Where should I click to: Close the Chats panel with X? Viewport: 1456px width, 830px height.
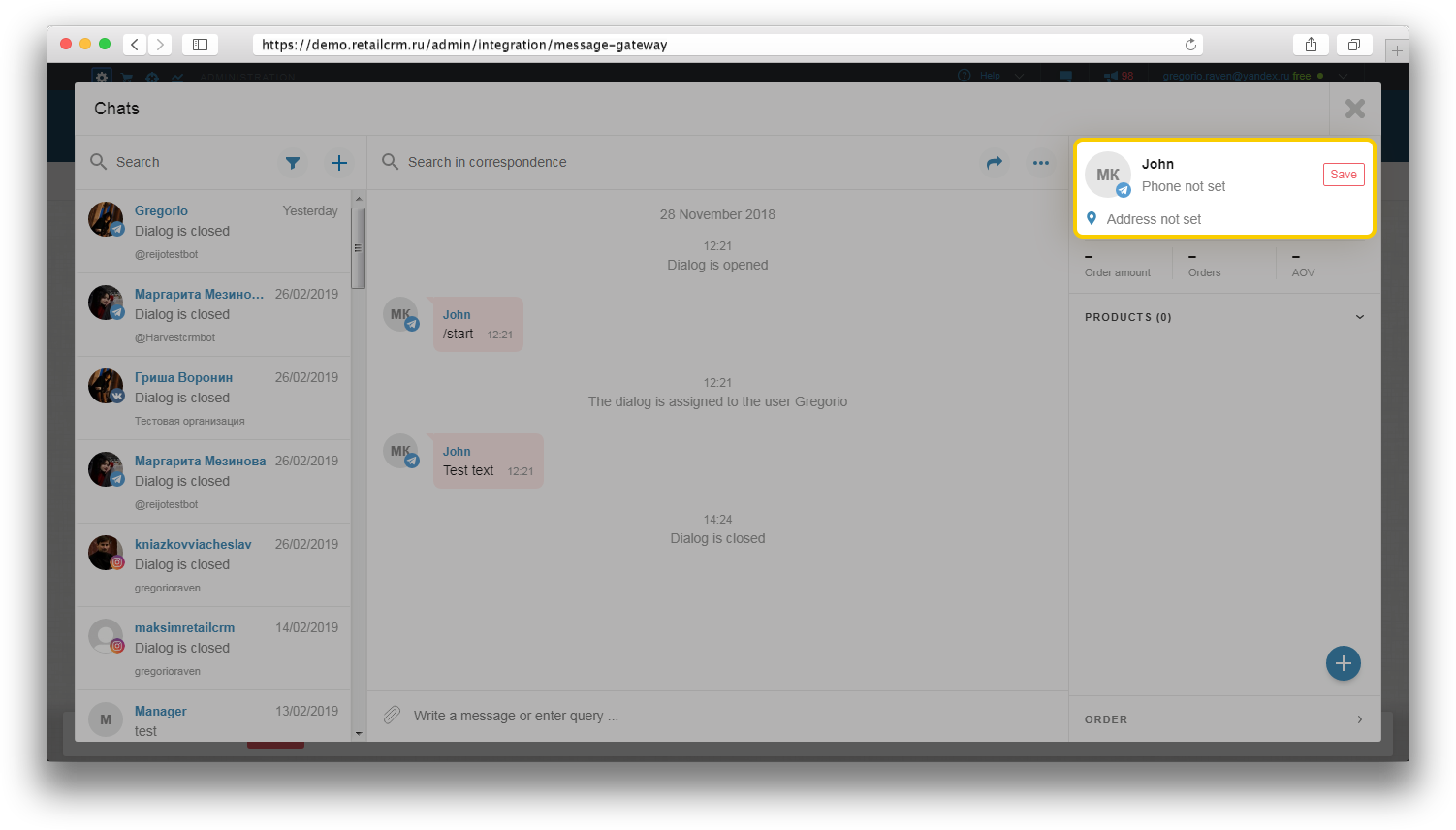1355,109
